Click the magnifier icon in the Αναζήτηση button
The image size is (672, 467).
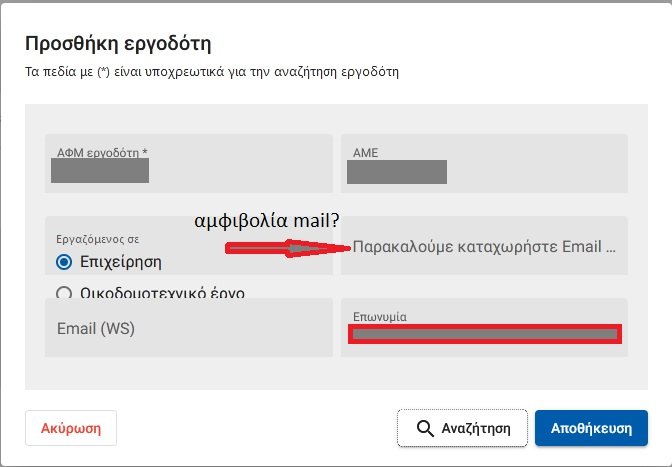tap(424, 428)
